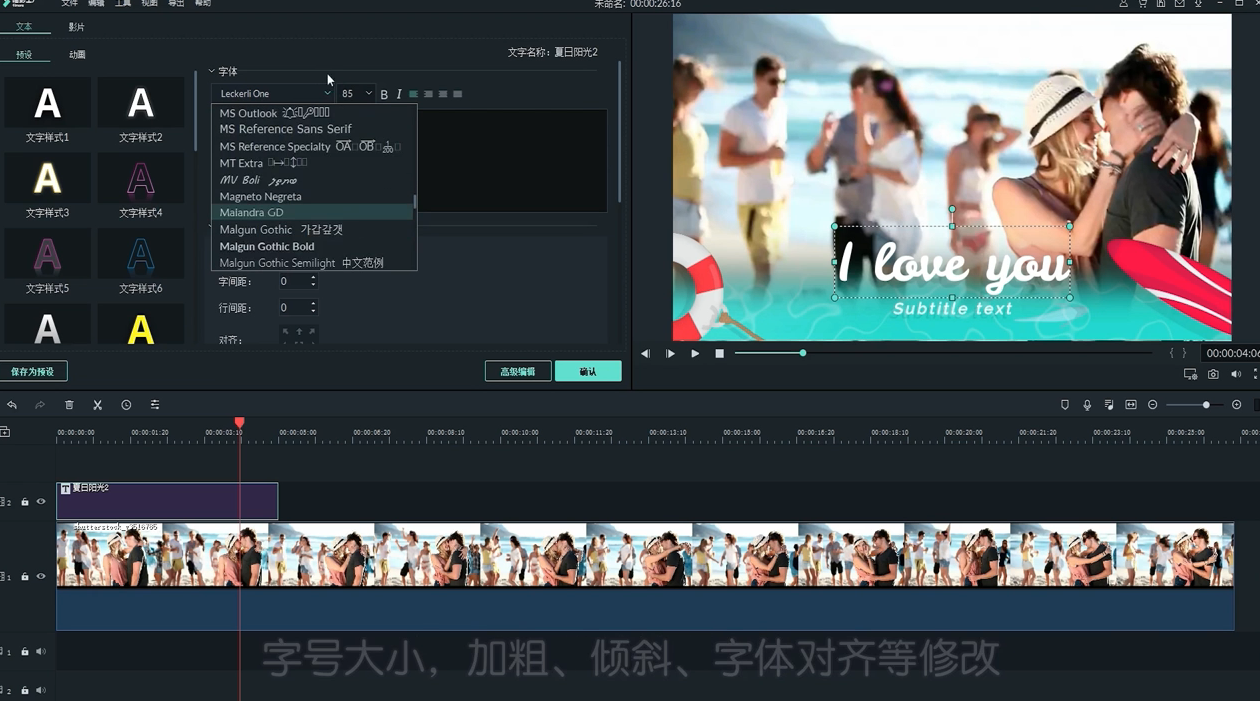Image resolution: width=1260 pixels, height=701 pixels.
Task: Open the font size 85 dropdown
Action: coord(356,94)
